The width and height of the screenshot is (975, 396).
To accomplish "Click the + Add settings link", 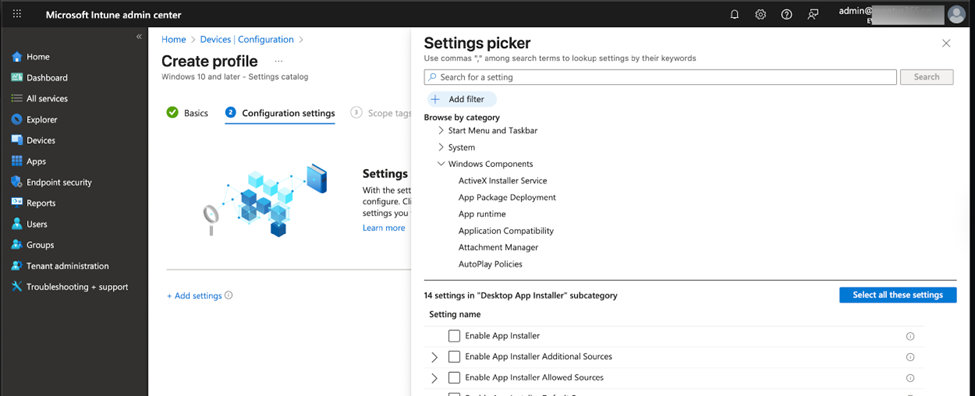I will tap(195, 296).
